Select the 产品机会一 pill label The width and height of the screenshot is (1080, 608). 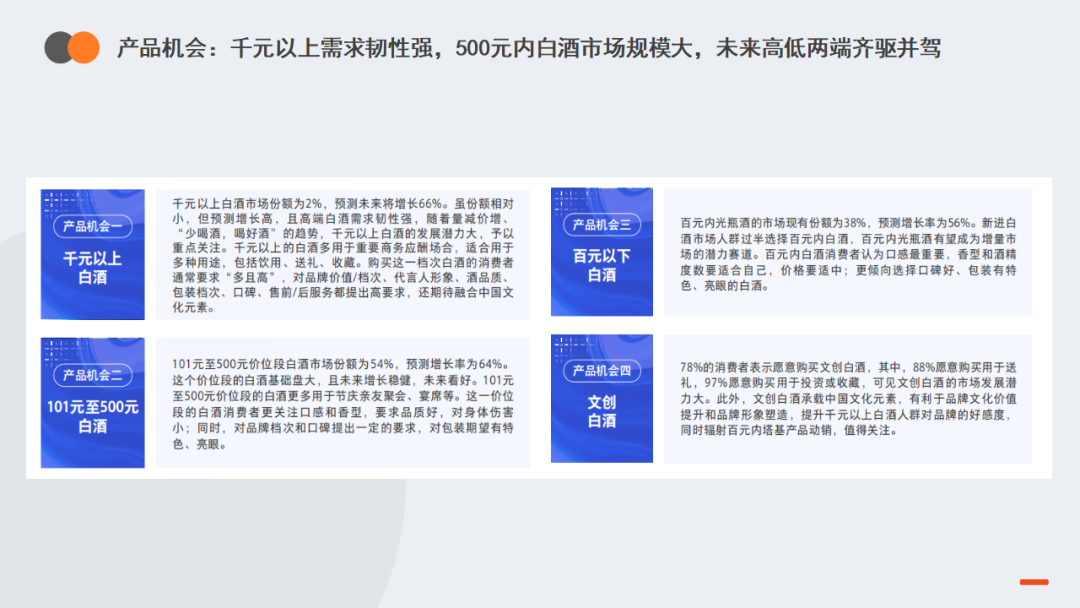tap(92, 226)
